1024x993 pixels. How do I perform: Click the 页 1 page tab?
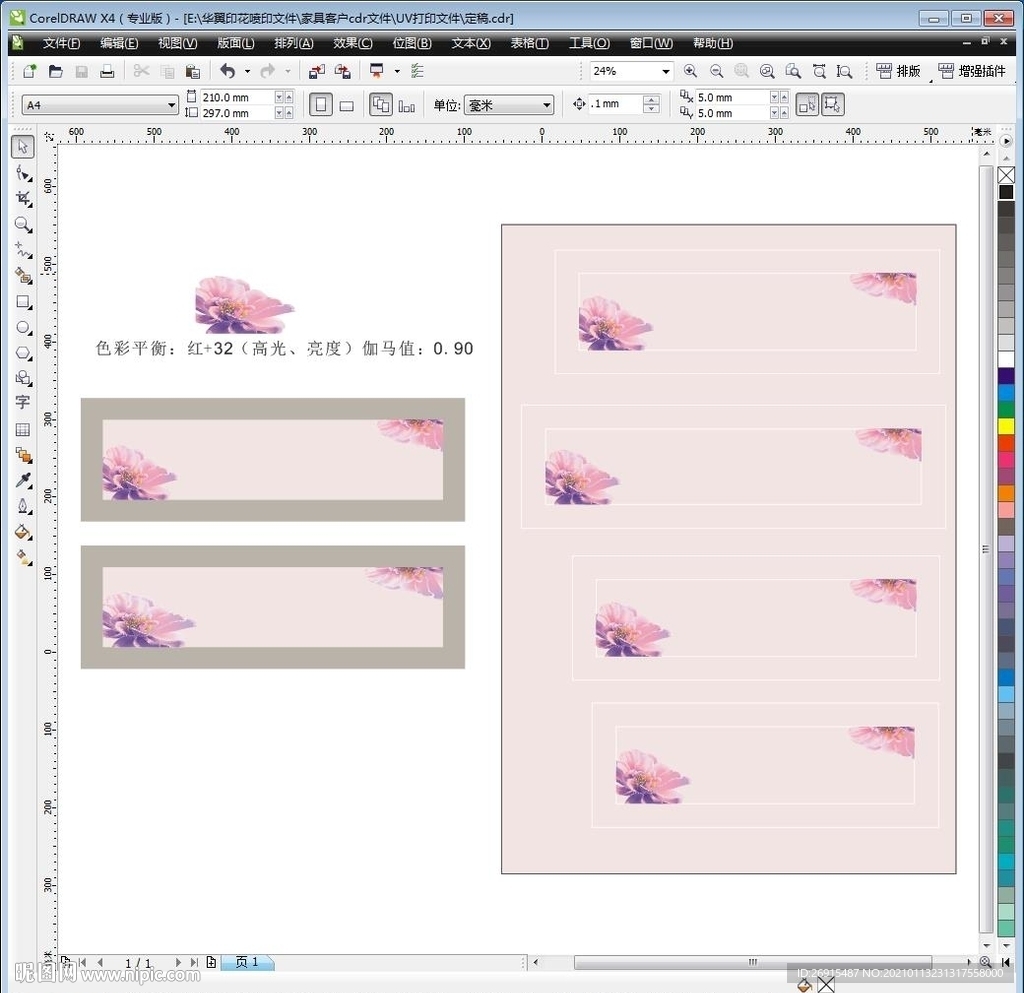click(247, 962)
